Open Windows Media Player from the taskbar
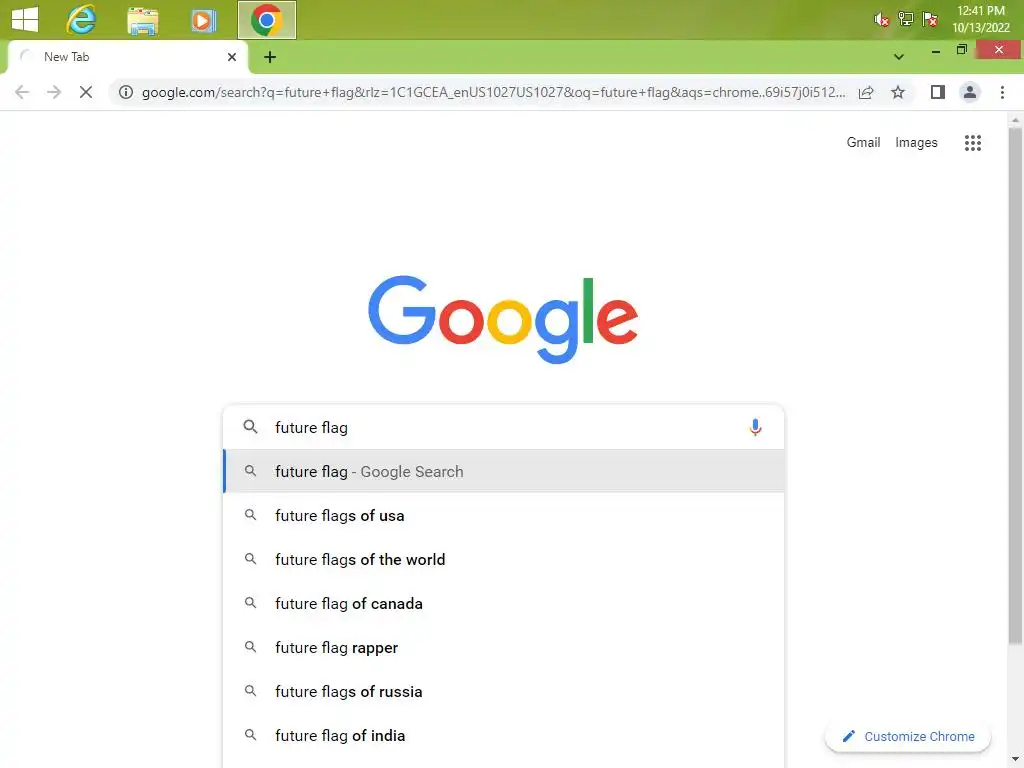This screenshot has height=768, width=1024. [204, 20]
